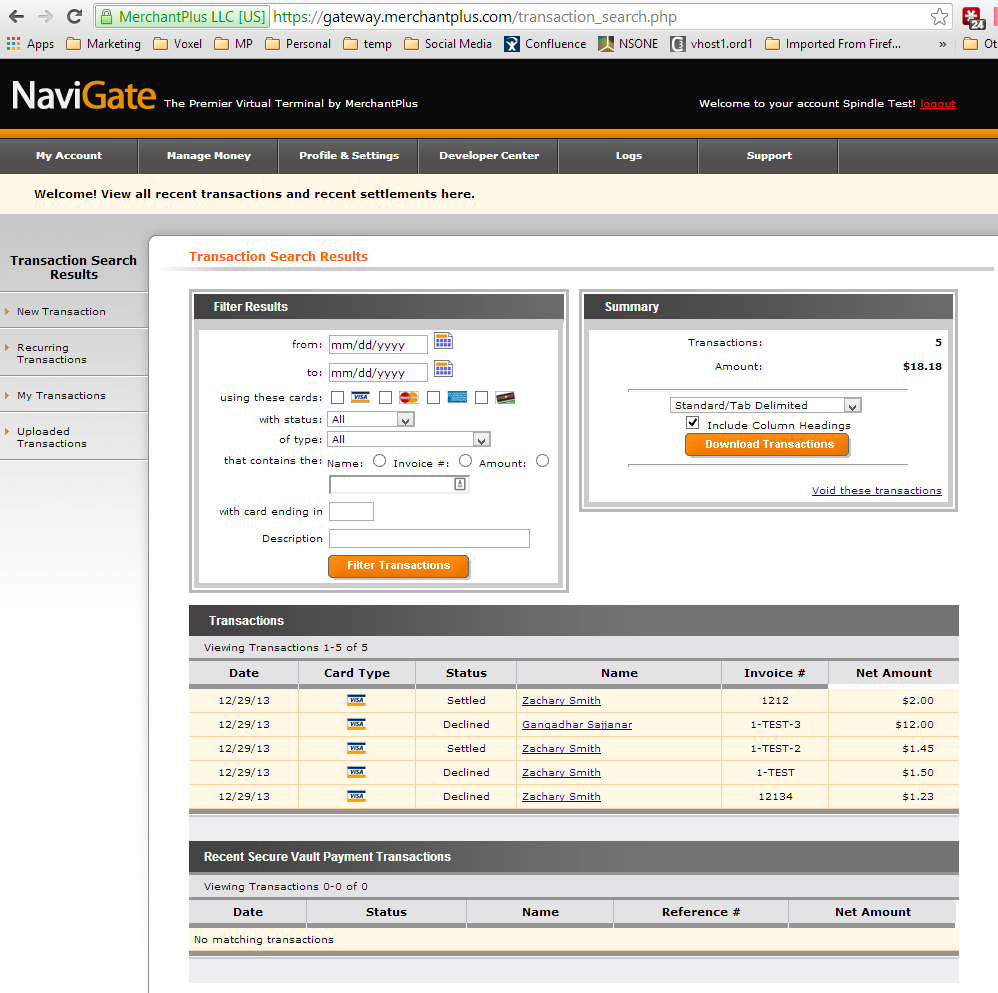Click the Description input field

(x=429, y=539)
